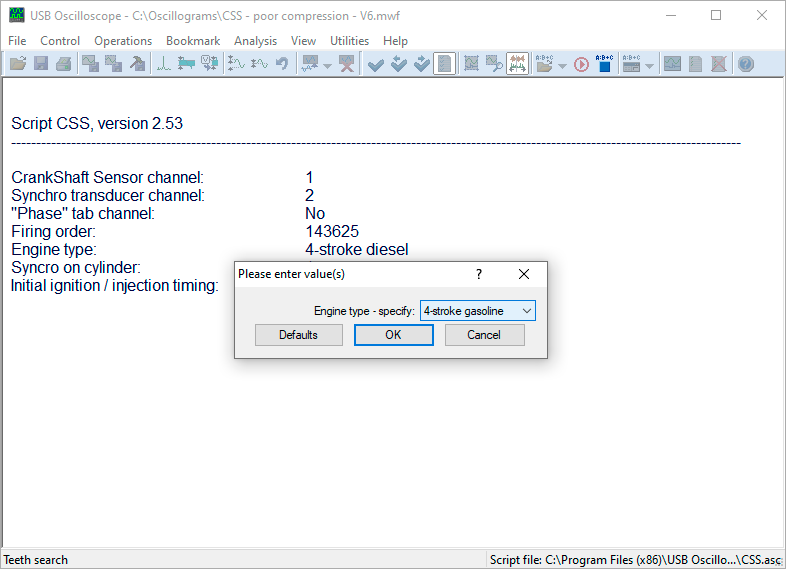Viewport: 786px width, 569px height.
Task: Click the blue question mark help icon
Action: point(746,64)
